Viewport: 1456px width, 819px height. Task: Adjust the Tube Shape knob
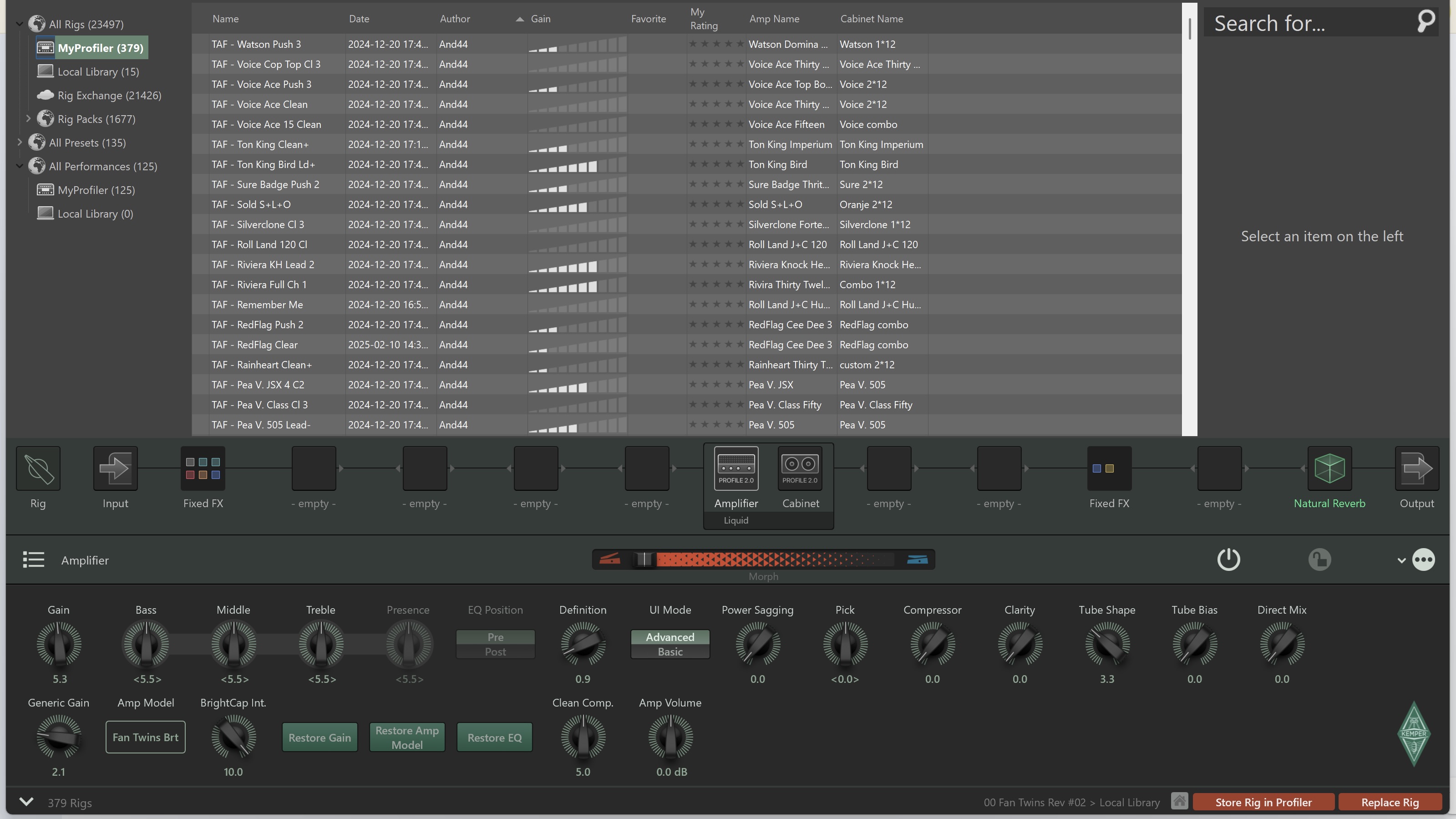coord(1107,644)
